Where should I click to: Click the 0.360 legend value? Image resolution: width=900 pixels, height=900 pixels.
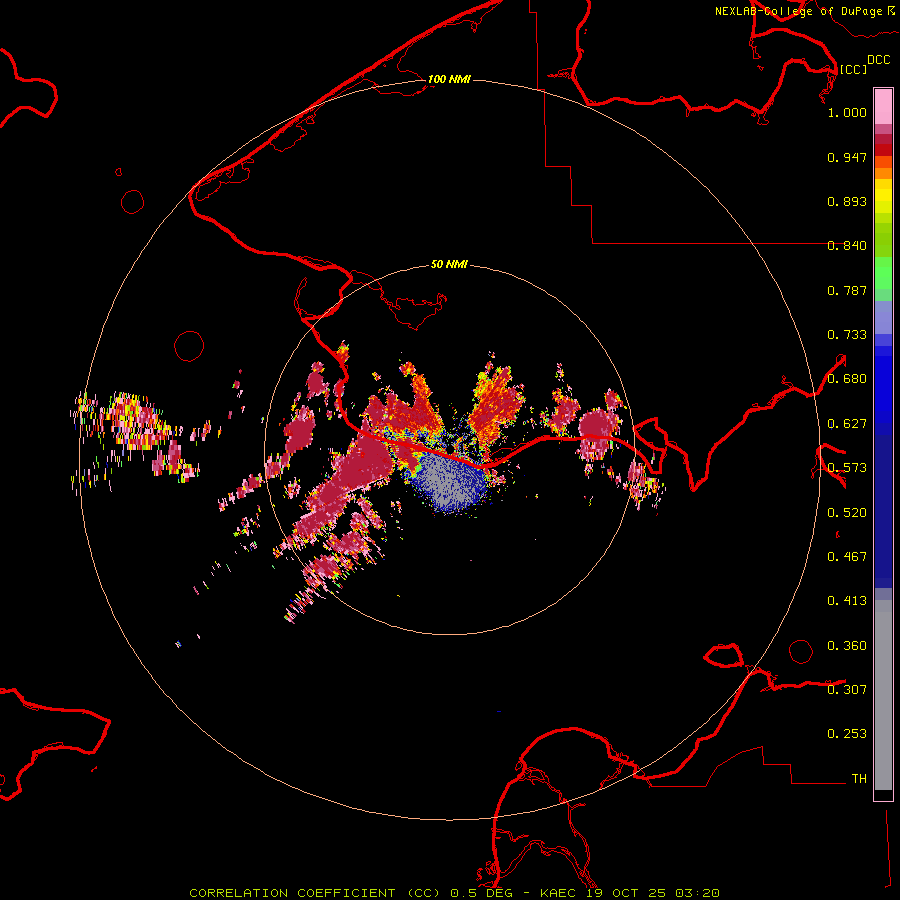[847, 646]
